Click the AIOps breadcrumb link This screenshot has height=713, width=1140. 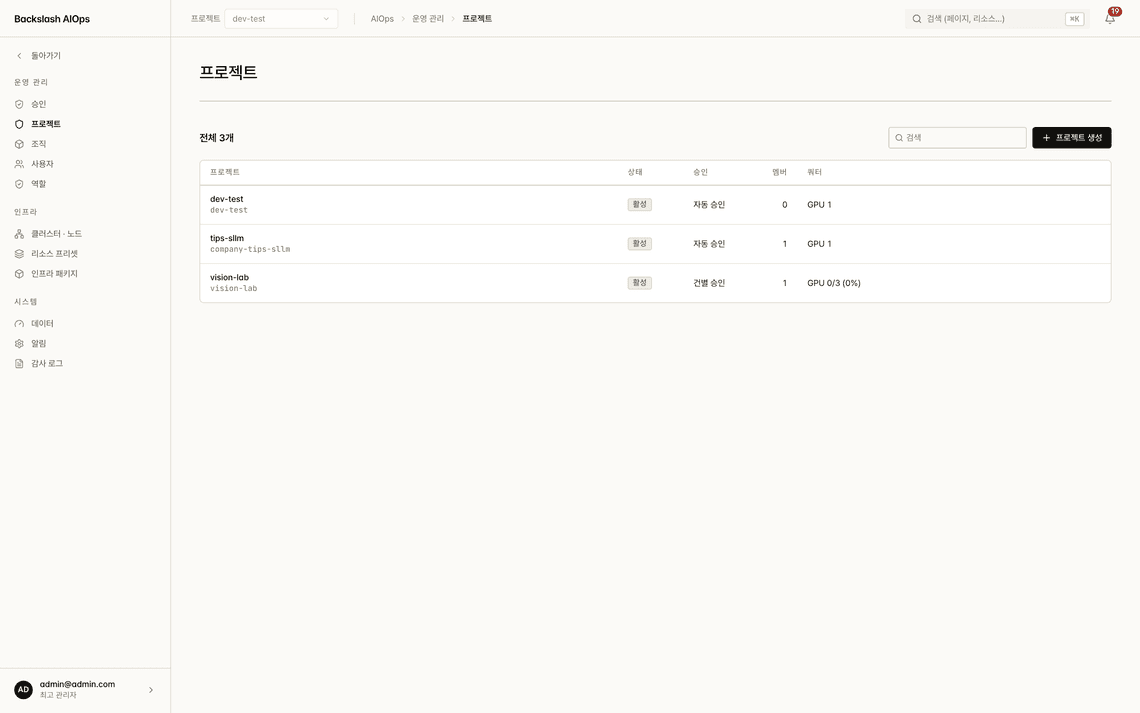click(x=382, y=19)
